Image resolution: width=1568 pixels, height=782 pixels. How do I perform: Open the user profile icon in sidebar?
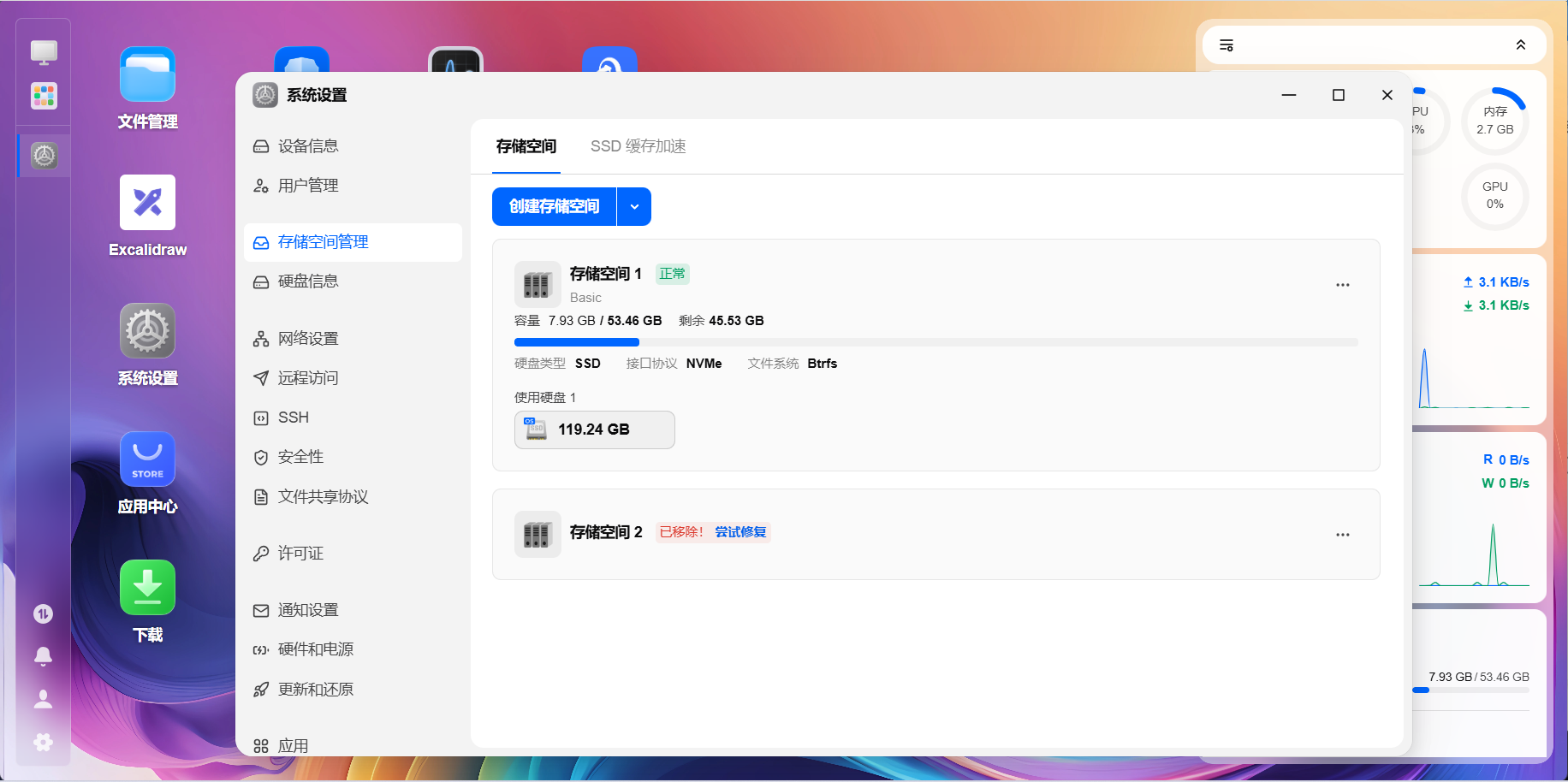[x=43, y=699]
